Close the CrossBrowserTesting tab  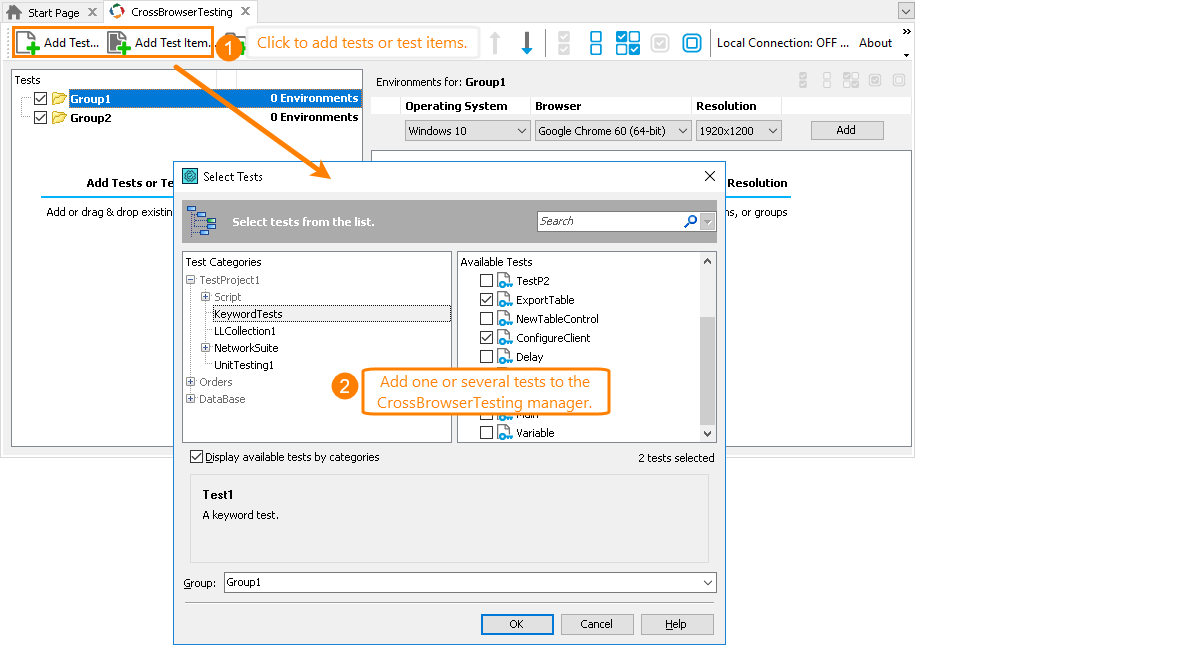(x=245, y=11)
